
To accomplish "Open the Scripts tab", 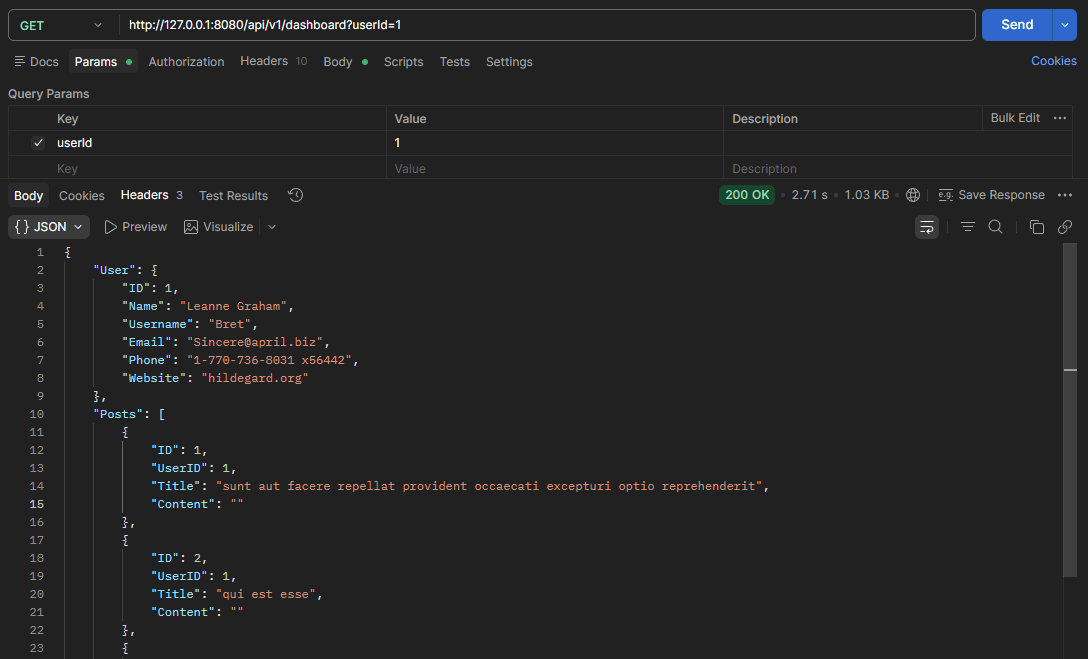I will click(x=403, y=62).
